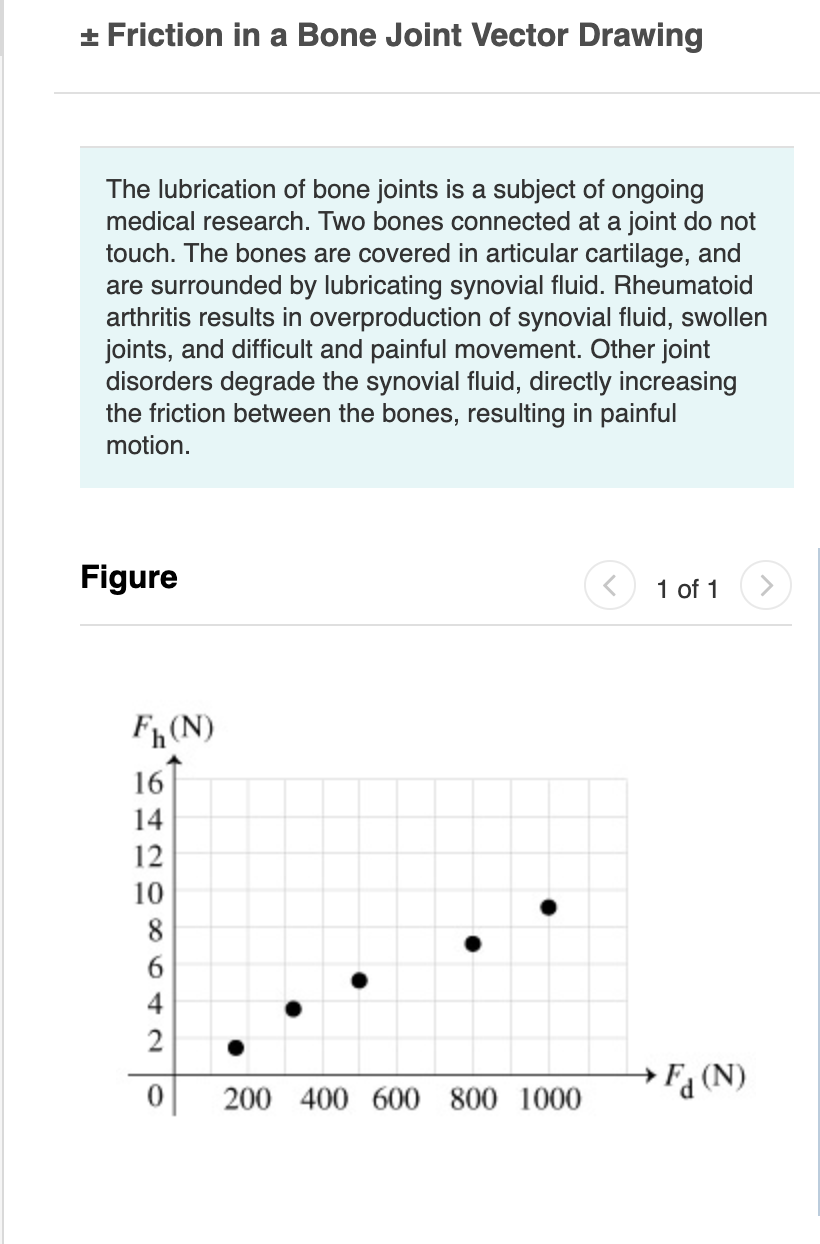The height and width of the screenshot is (1244, 820).
Task: Select the data point near 200 N
Action: (234, 1049)
